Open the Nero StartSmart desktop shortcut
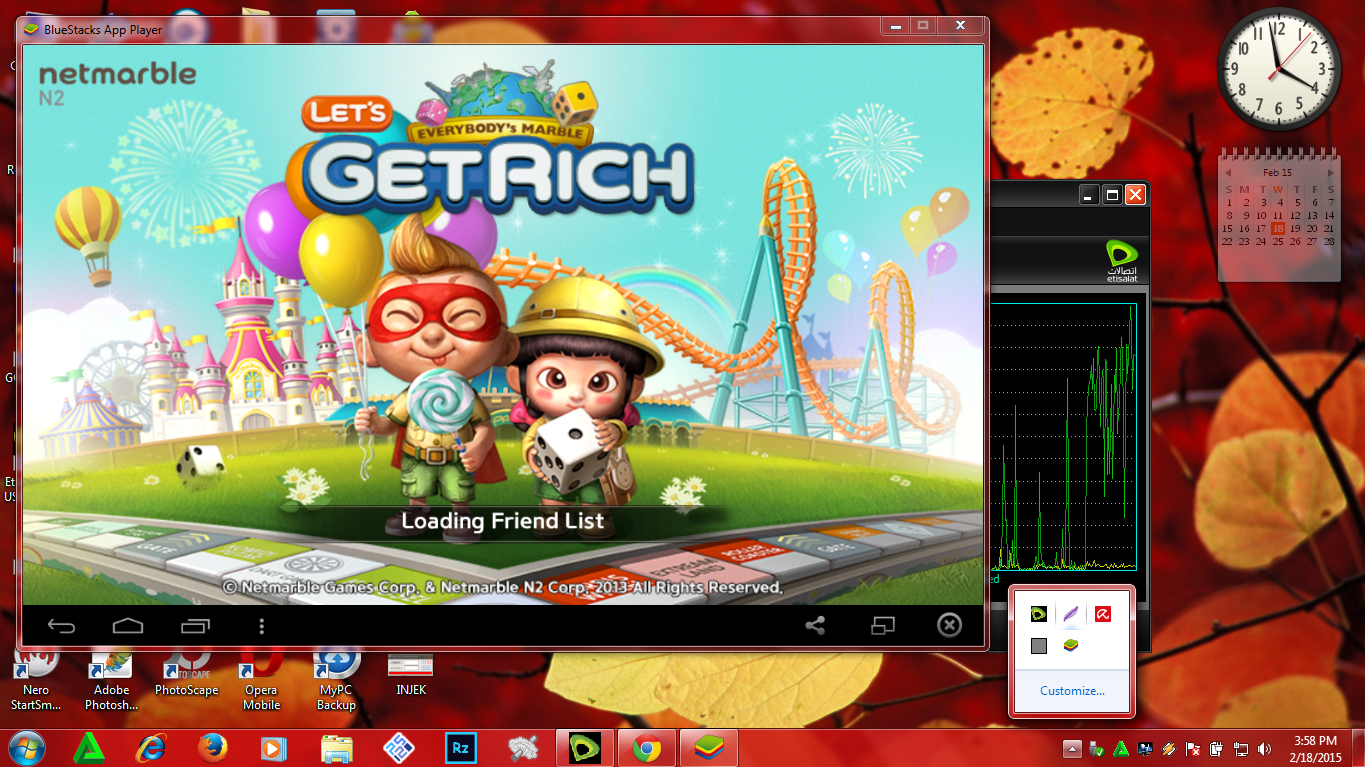The image size is (1365, 767). (36, 680)
